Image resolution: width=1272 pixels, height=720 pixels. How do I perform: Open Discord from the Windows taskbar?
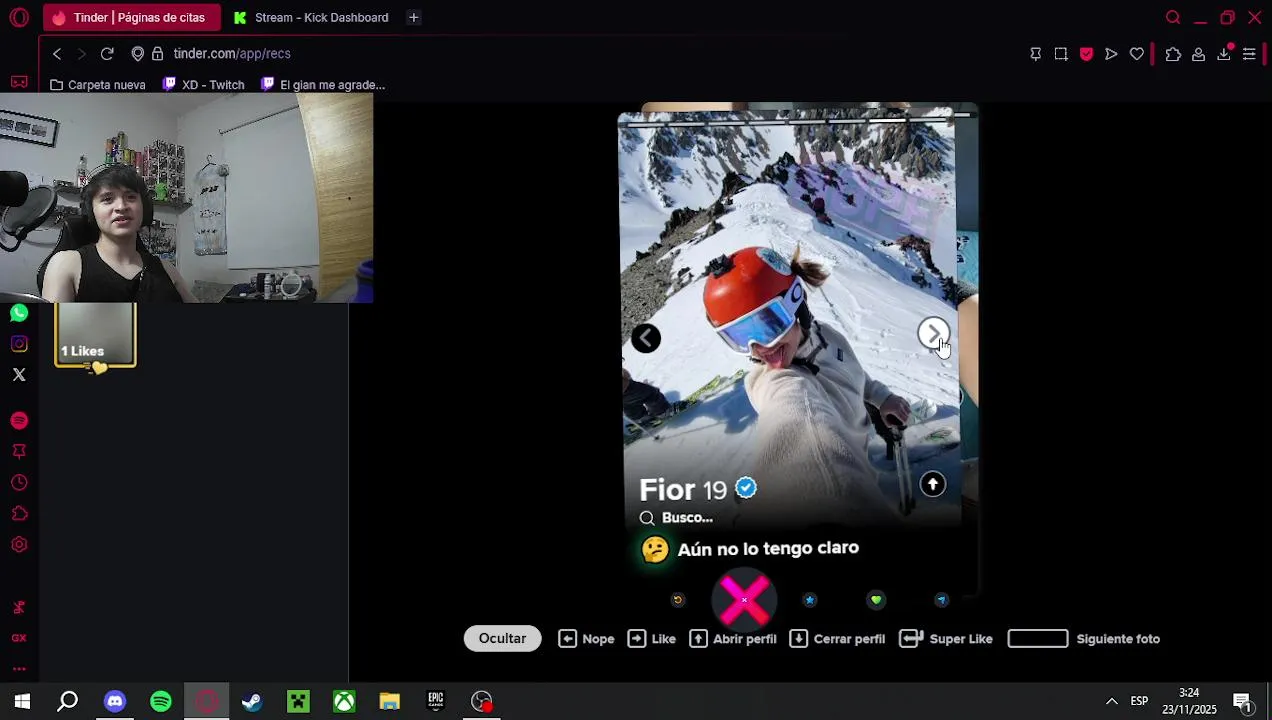[115, 701]
